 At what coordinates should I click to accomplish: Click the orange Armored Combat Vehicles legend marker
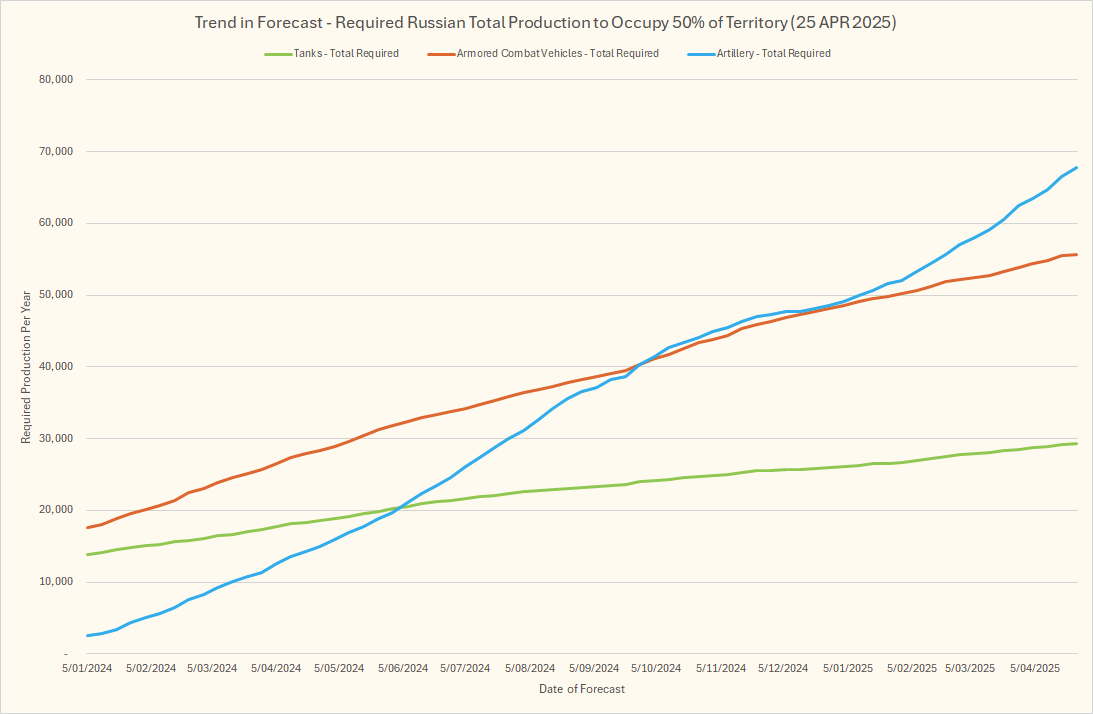440,53
